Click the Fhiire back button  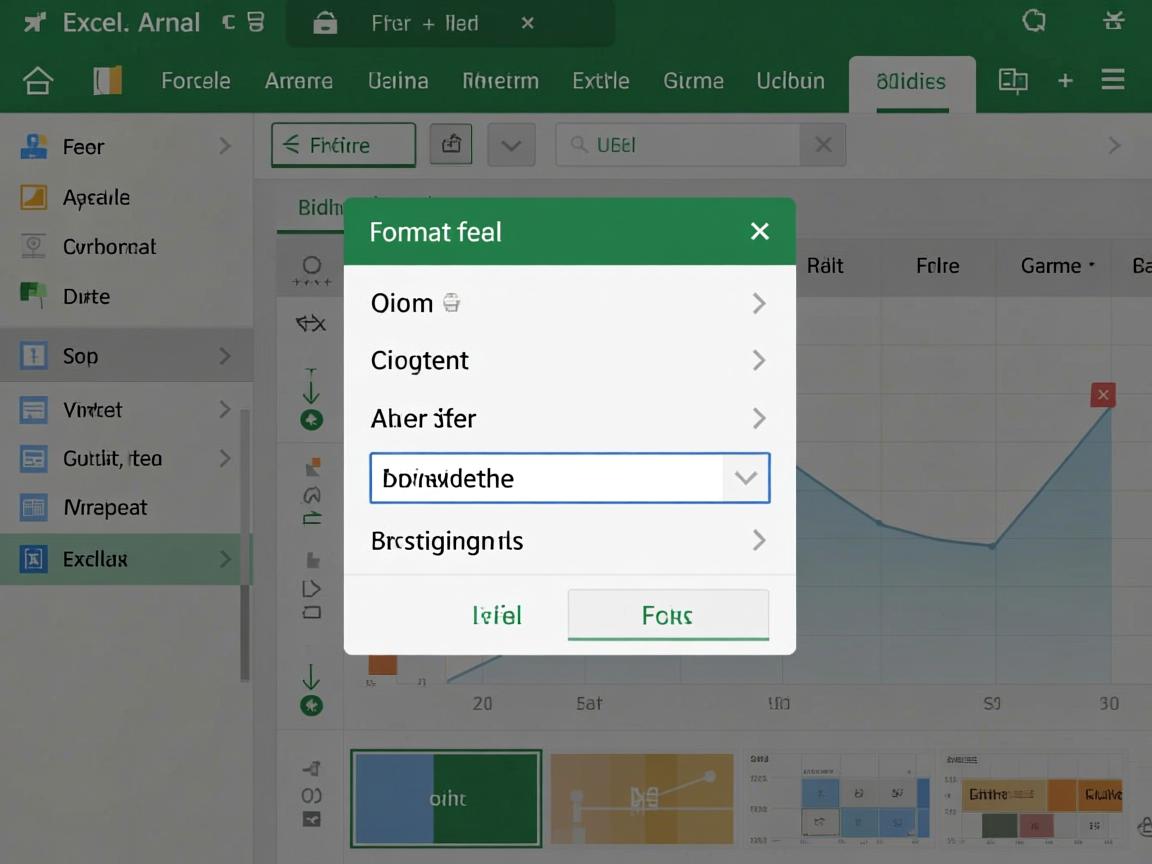coord(343,145)
